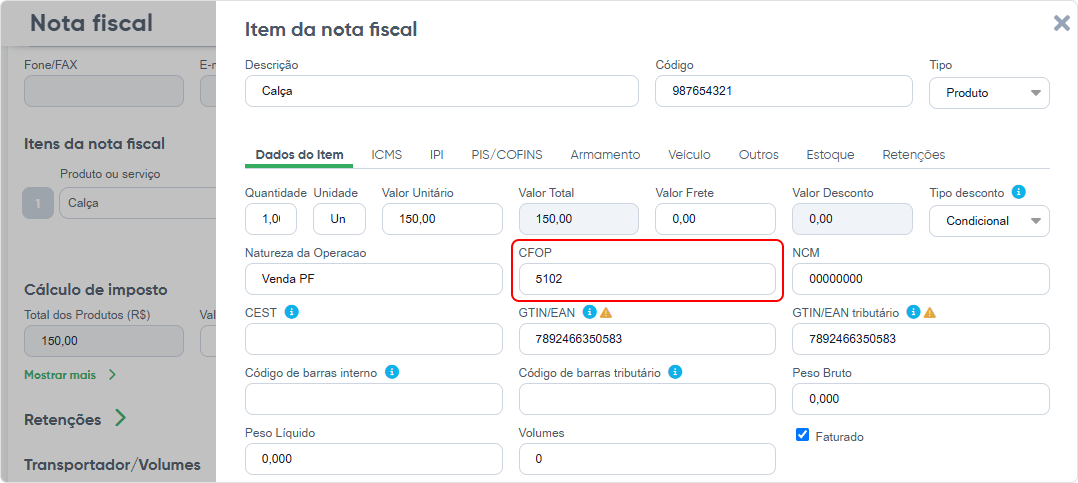This screenshot has width=1078, height=483.
Task: Click the Unidade field showing Un
Action: point(339,219)
